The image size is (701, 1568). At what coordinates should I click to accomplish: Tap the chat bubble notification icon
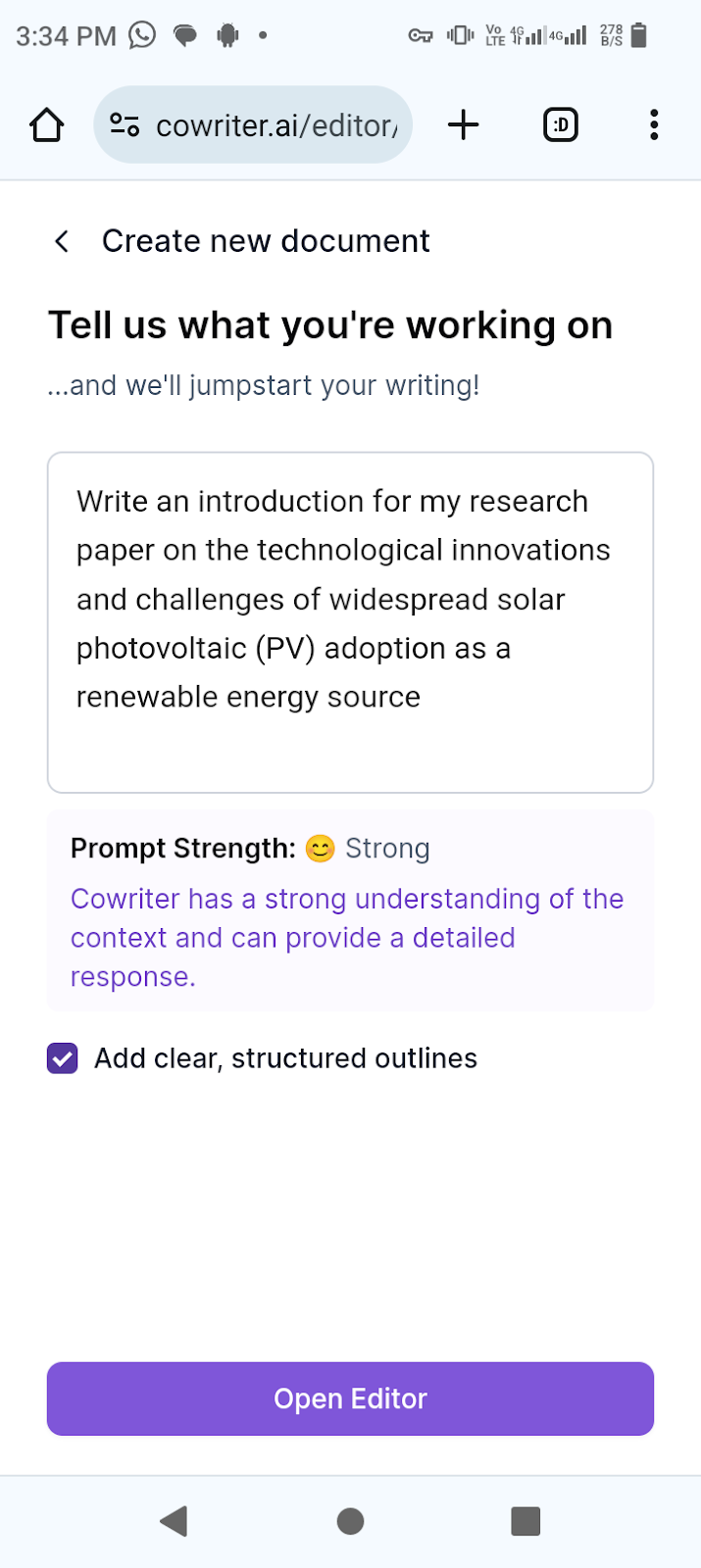[x=184, y=36]
